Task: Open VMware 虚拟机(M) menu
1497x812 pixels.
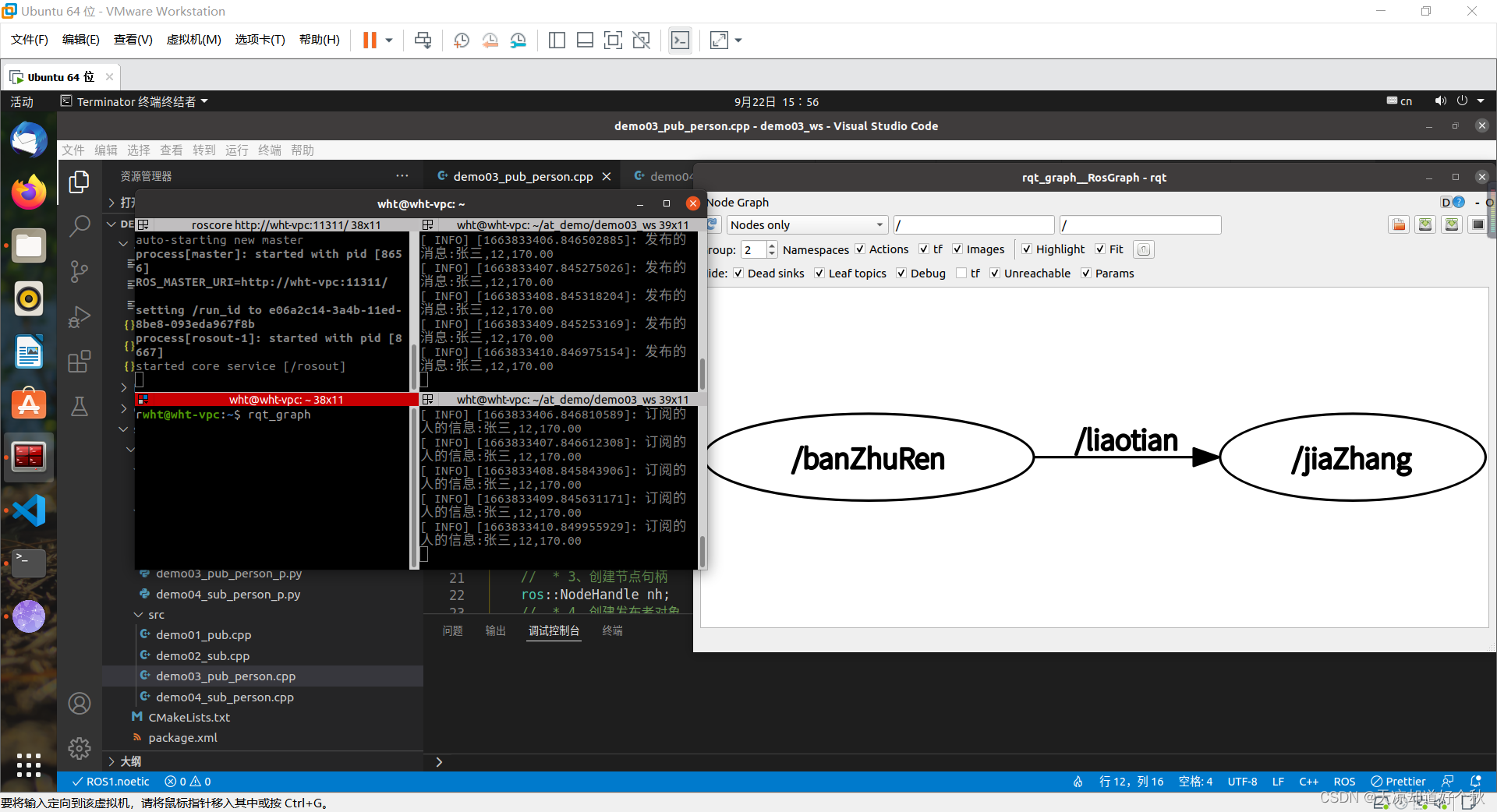Action: (x=193, y=40)
